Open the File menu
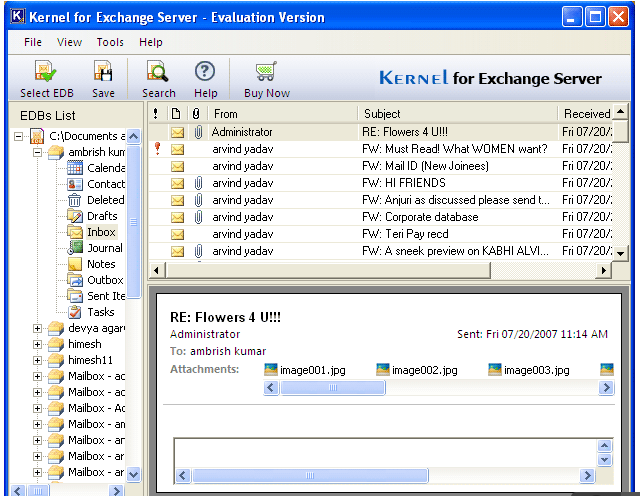The height and width of the screenshot is (496, 640). (x=33, y=42)
